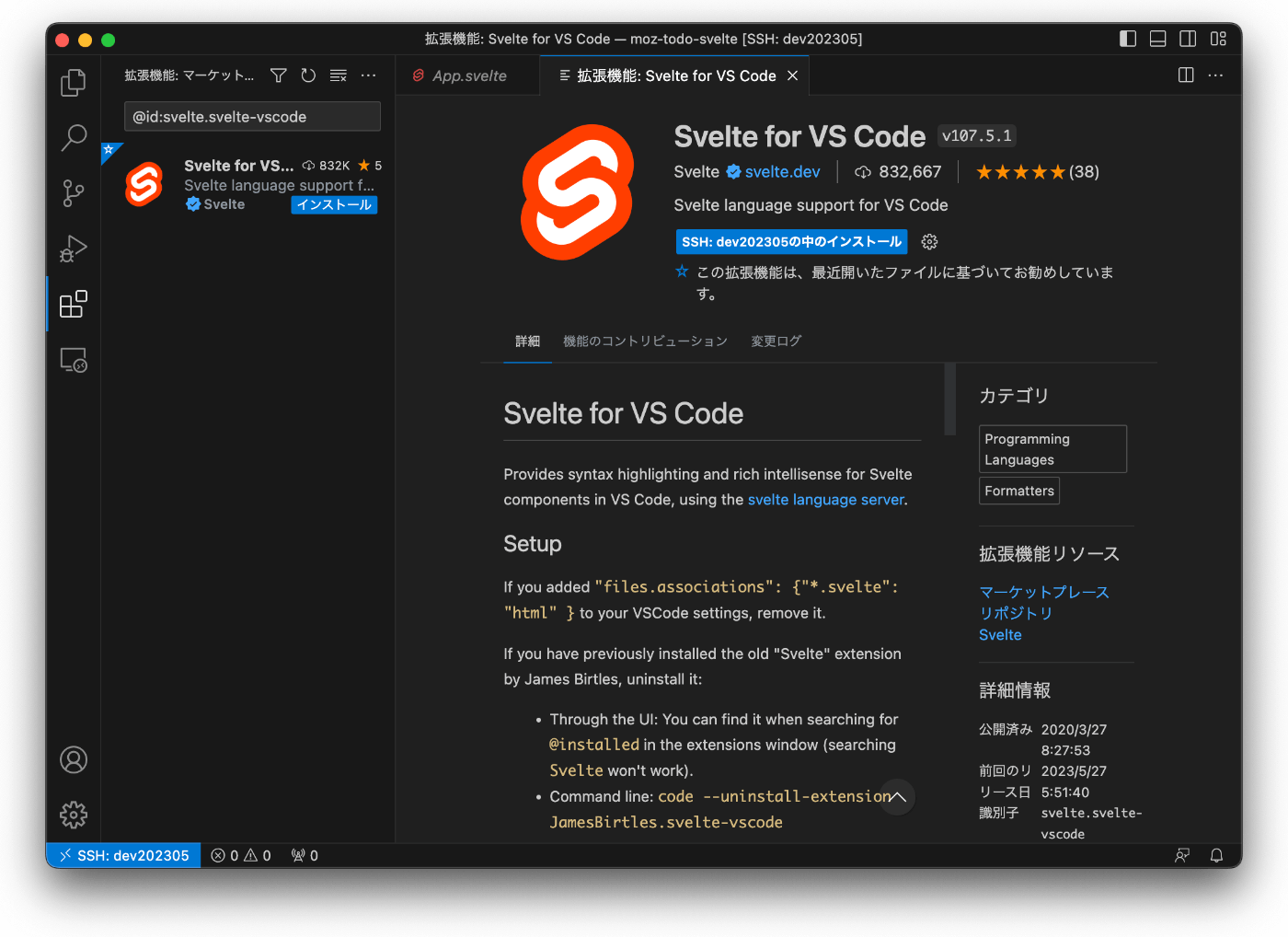Screen dimensions: 1288x937
Task: Open Run and Debug view
Action: [x=74, y=249]
